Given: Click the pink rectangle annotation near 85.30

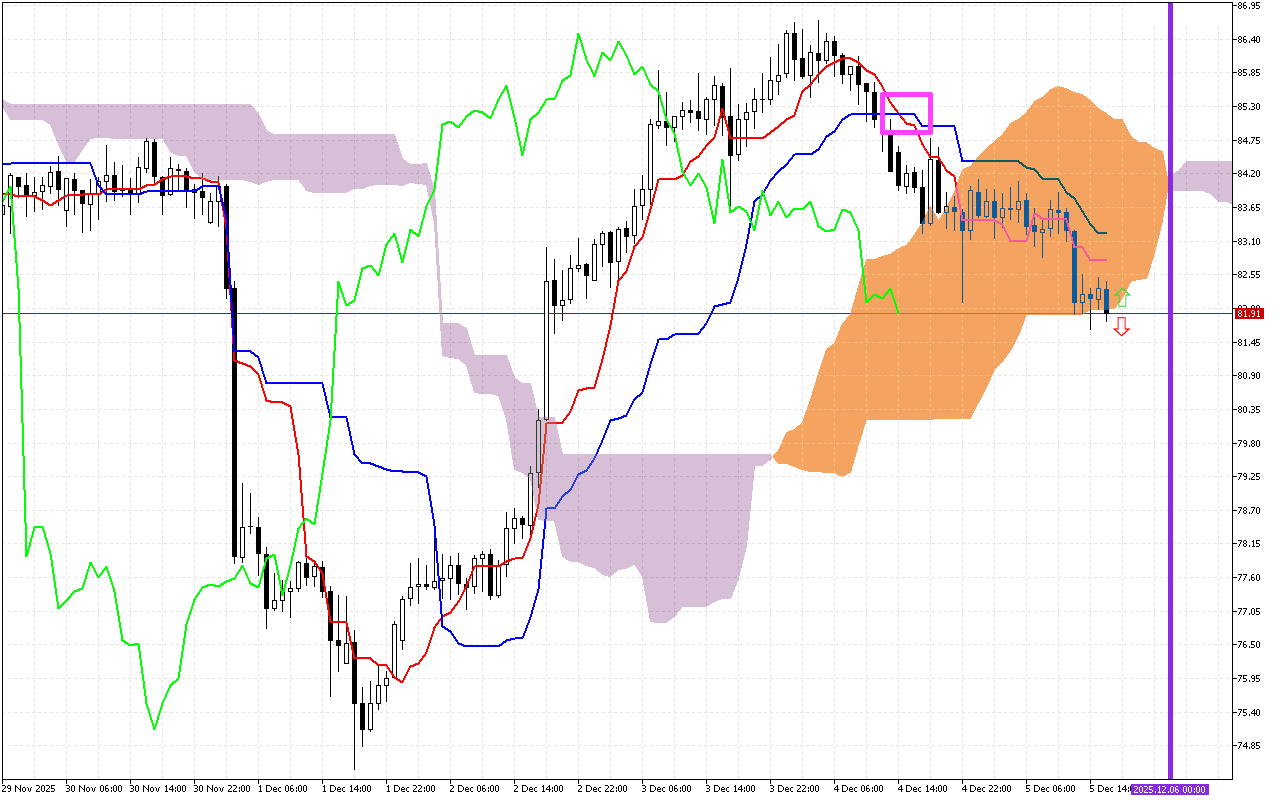Looking at the screenshot, I should tap(906, 113).
